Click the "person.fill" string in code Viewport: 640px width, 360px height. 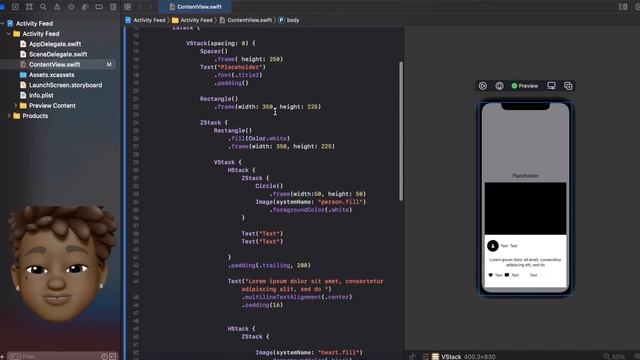[x=340, y=202]
